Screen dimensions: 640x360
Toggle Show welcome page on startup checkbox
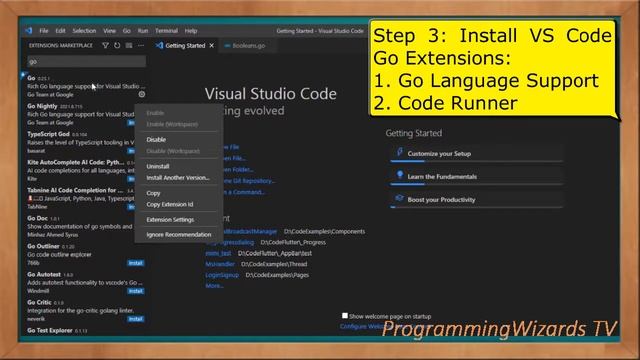(x=345, y=316)
